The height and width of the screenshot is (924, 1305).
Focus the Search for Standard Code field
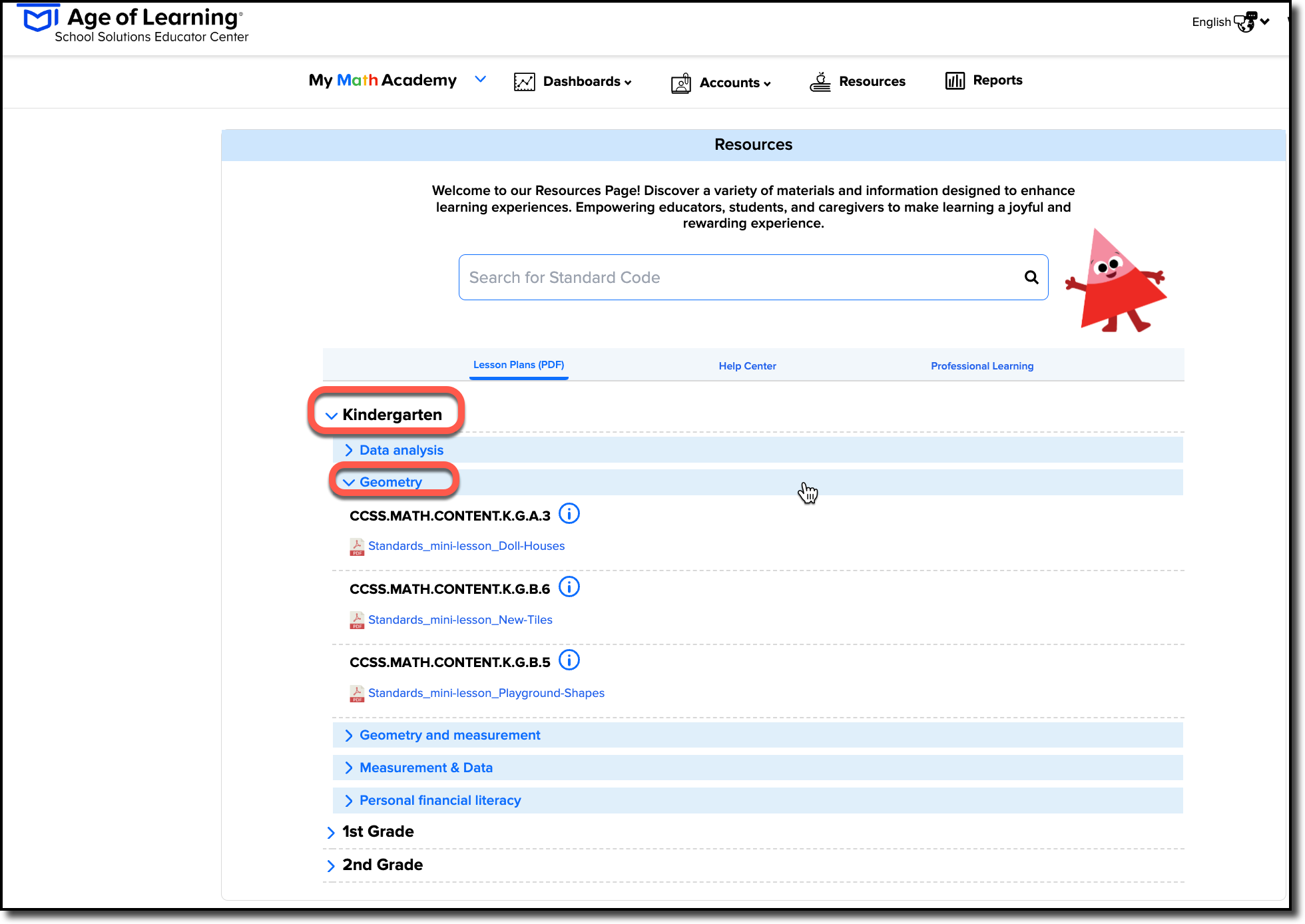753,278
